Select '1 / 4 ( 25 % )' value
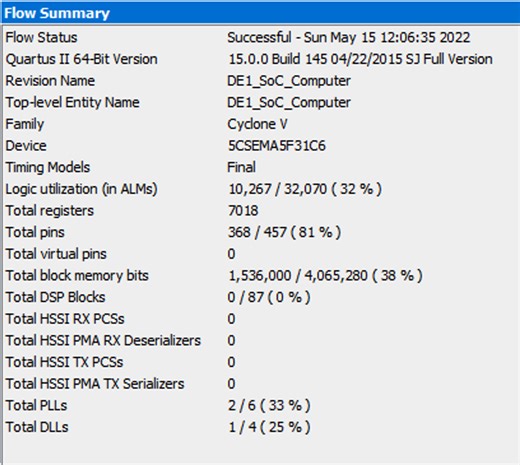The width and height of the screenshot is (520, 465). pos(269,427)
